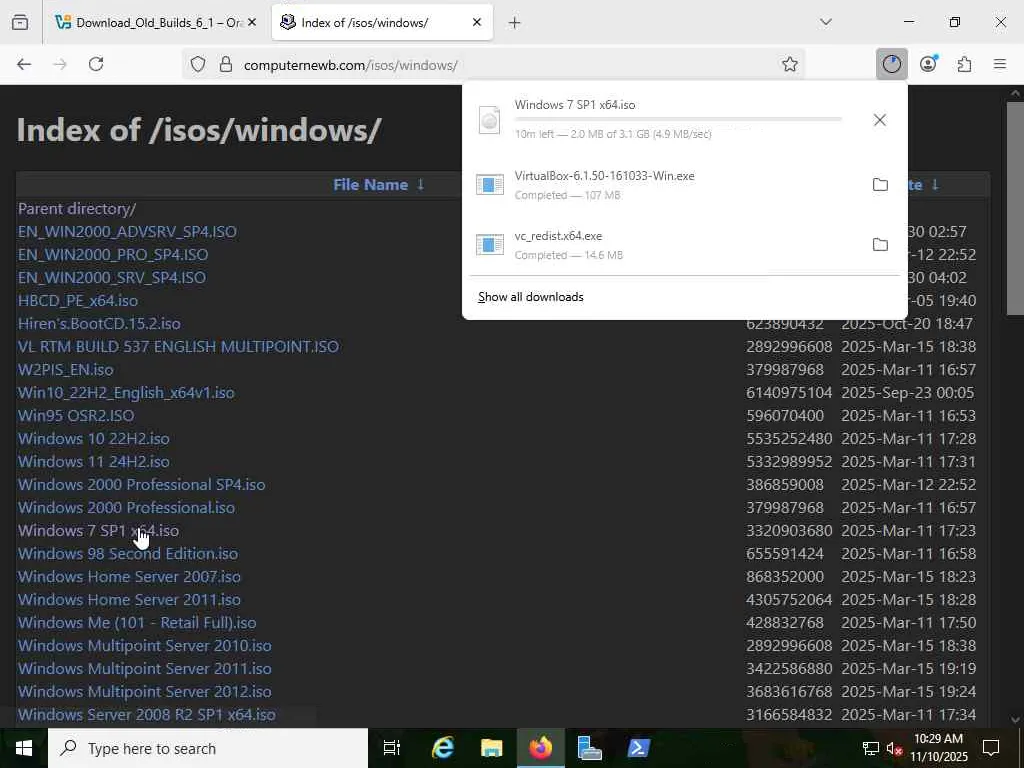Screen dimensions: 1024x768
Task: Open the Parent directory/ link
Action: (x=76, y=209)
